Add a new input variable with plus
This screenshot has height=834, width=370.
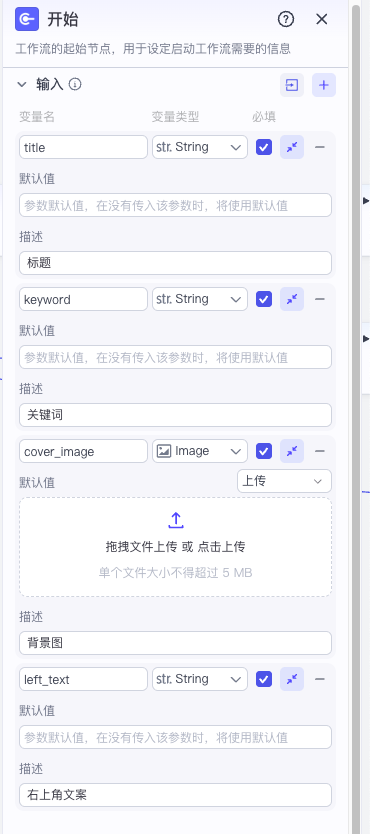point(324,85)
